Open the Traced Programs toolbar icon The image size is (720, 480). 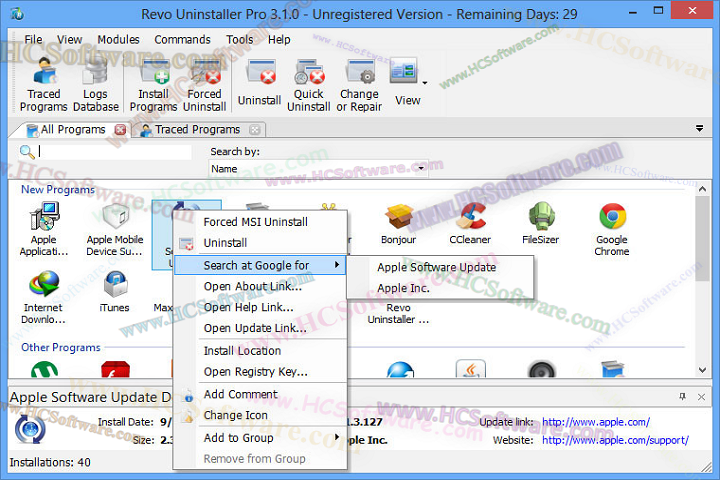click(44, 85)
